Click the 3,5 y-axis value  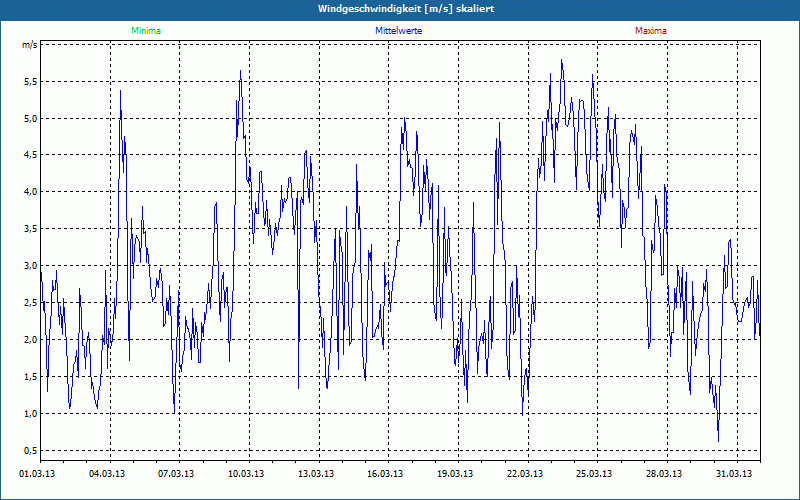click(31, 229)
